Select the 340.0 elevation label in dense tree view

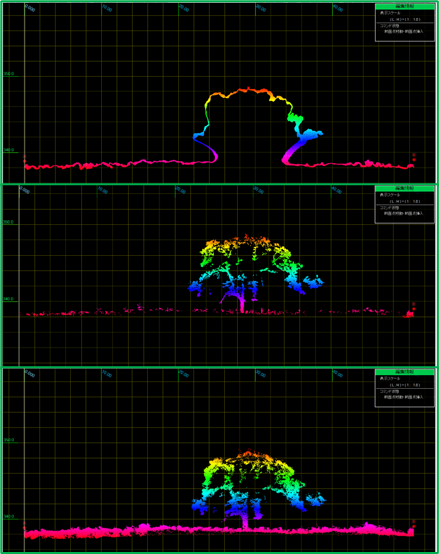point(9,517)
